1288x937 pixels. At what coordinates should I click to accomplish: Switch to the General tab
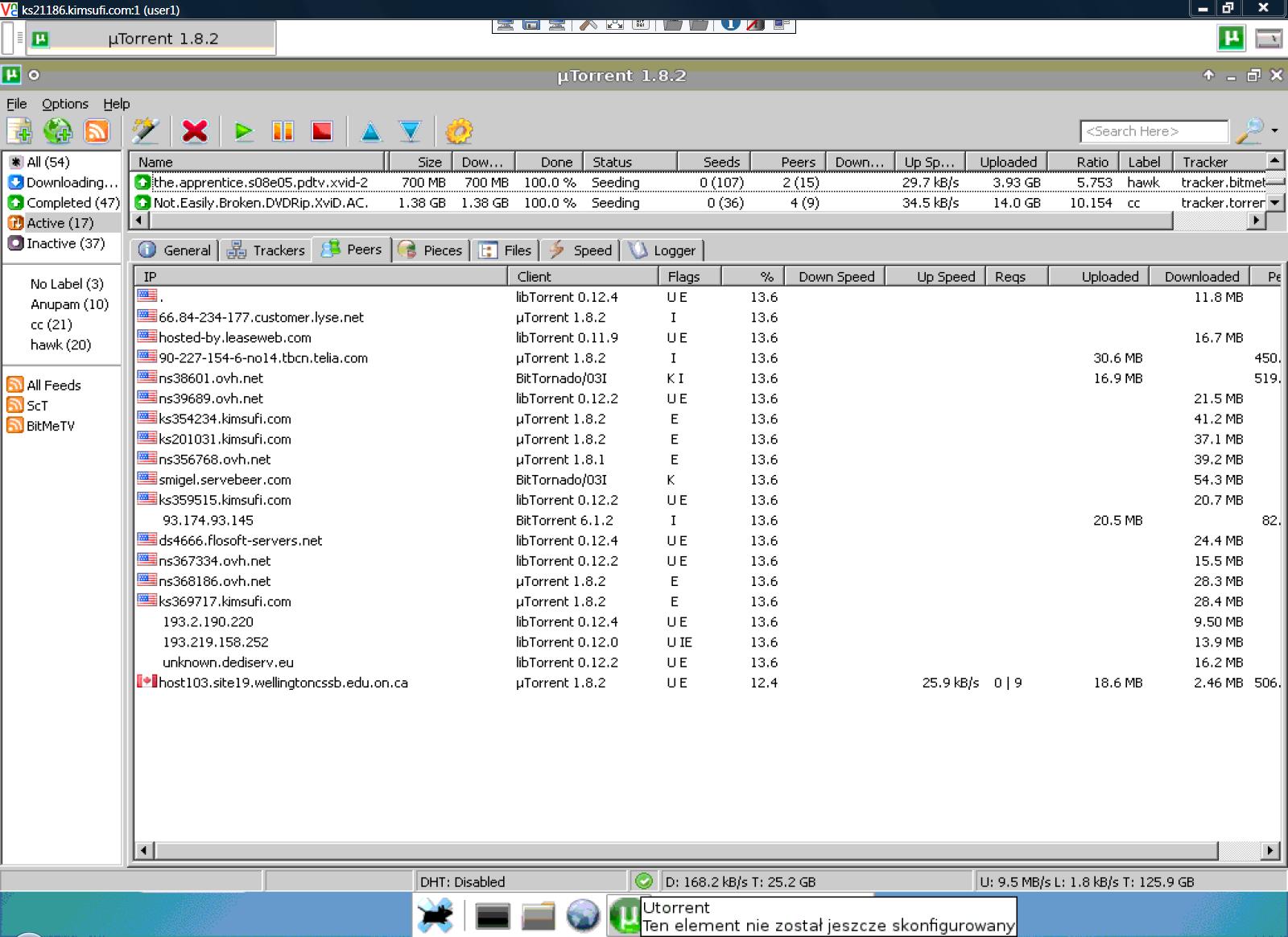point(175,250)
